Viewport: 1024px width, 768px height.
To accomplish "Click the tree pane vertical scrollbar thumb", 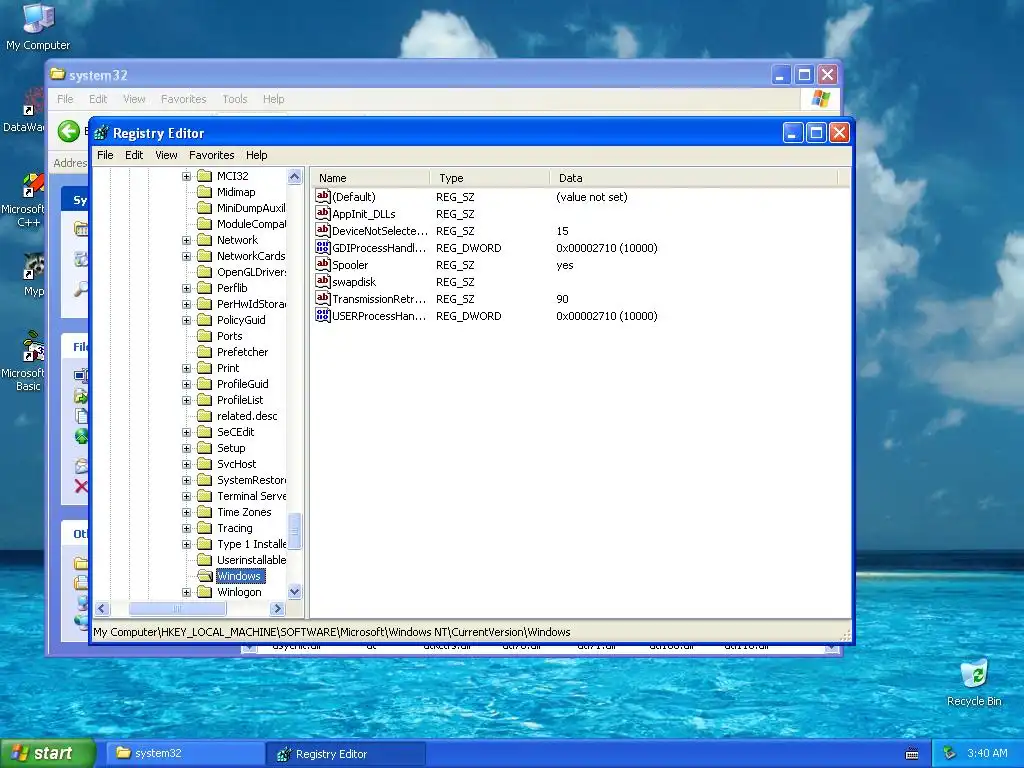I will pyautogui.click(x=295, y=531).
